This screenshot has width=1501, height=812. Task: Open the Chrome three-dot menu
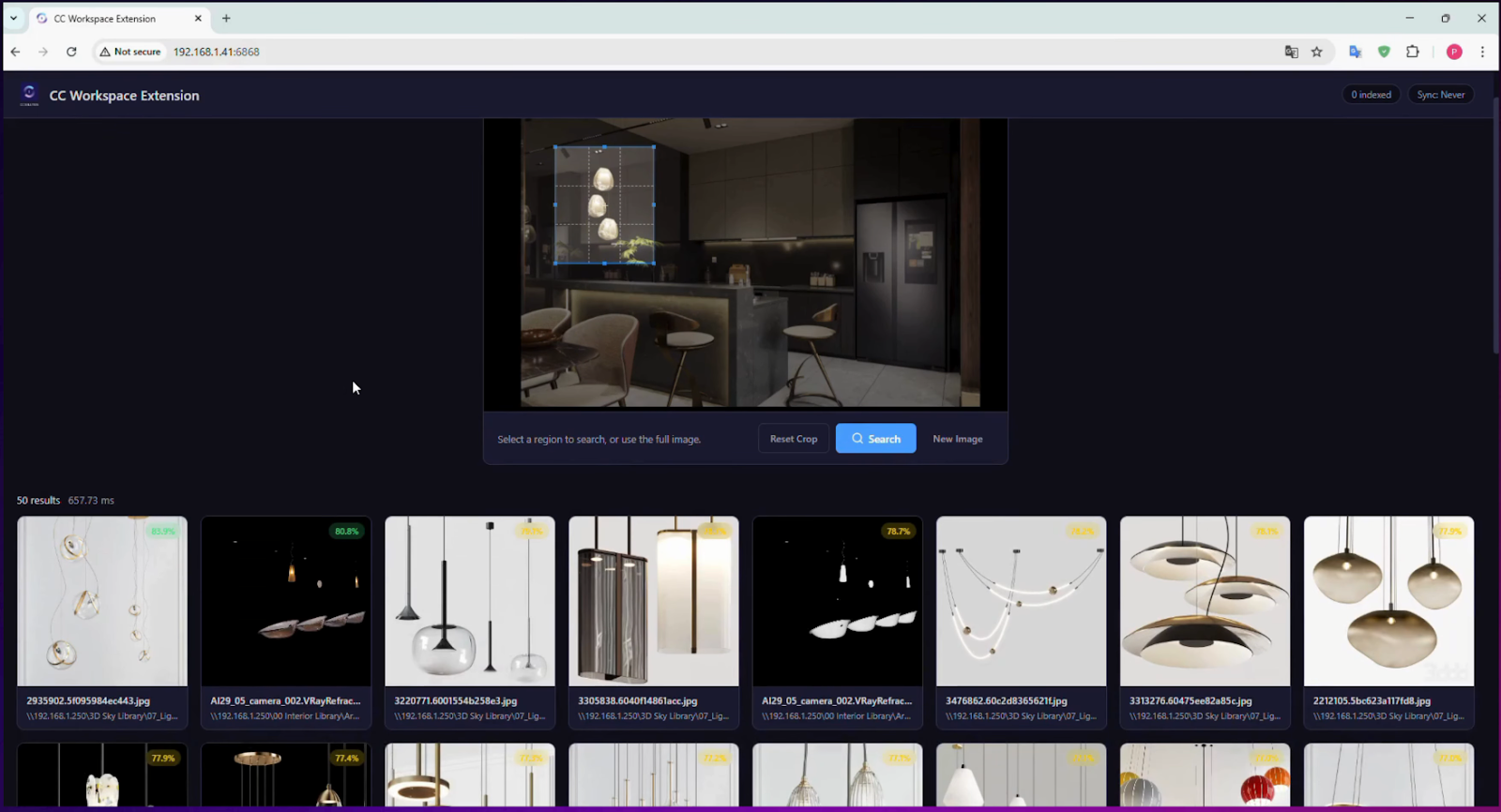pos(1482,52)
